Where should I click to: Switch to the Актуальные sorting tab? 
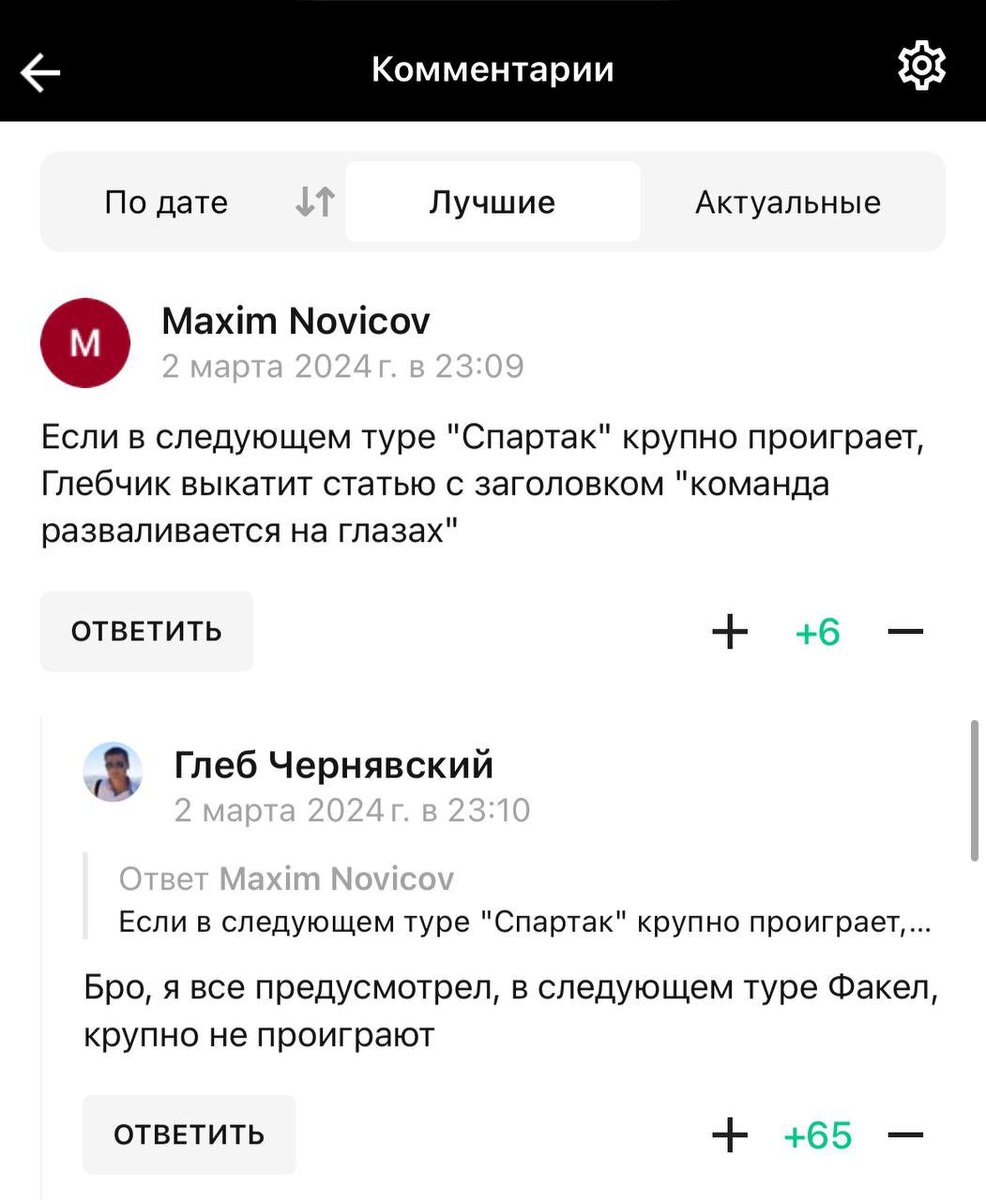[x=787, y=201]
